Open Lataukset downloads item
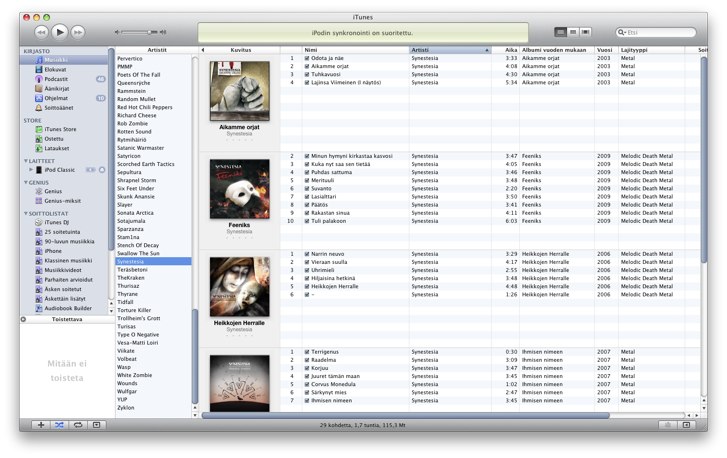This screenshot has height=458, width=727. click(x=57, y=148)
